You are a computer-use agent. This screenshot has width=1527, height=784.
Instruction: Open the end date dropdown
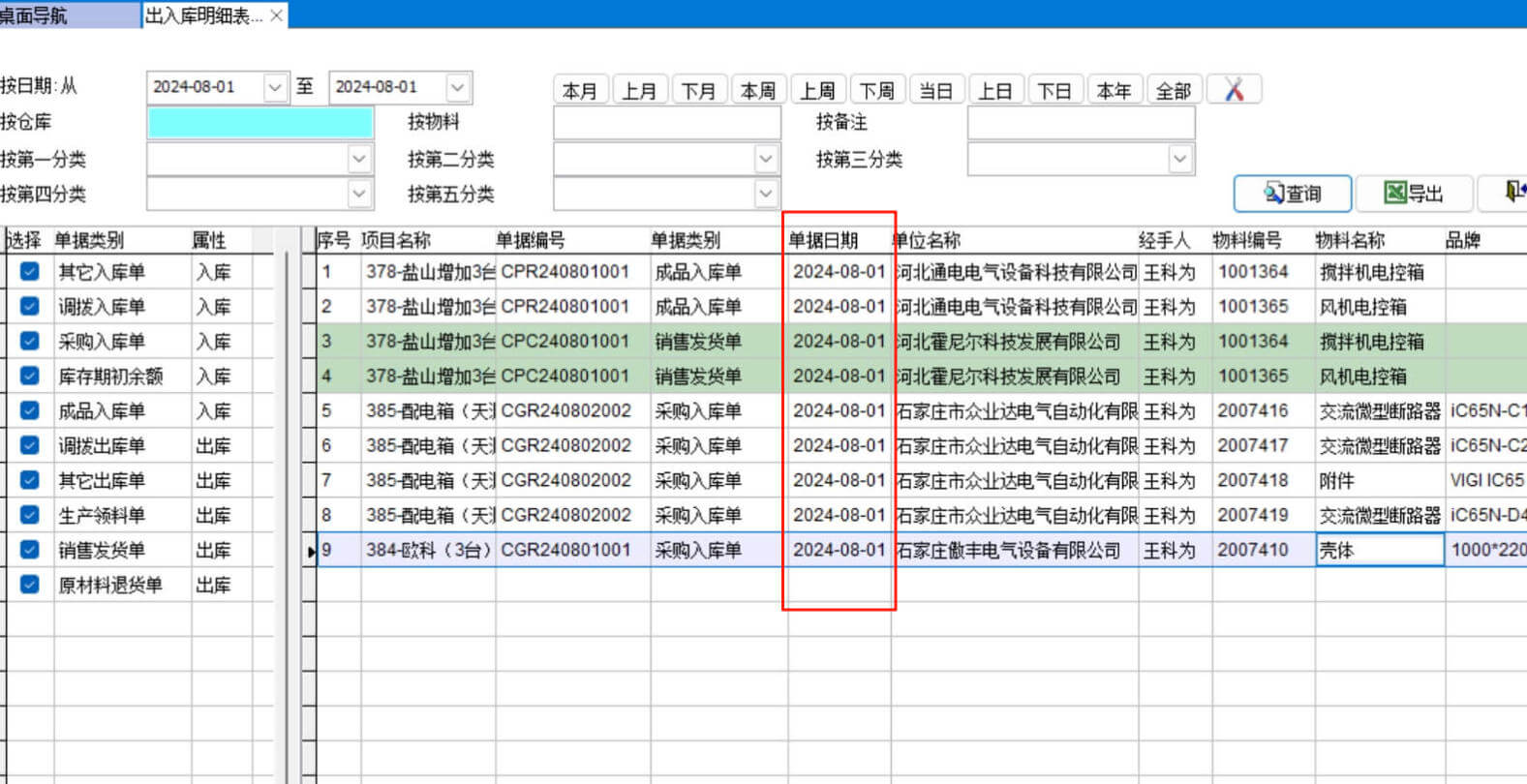pos(457,87)
